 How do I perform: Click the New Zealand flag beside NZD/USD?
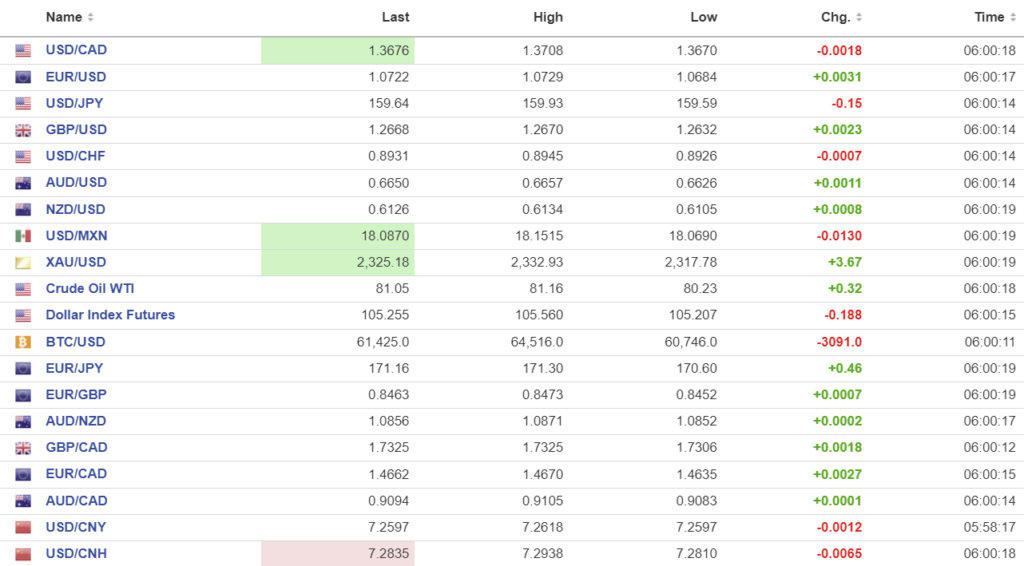(x=23, y=209)
